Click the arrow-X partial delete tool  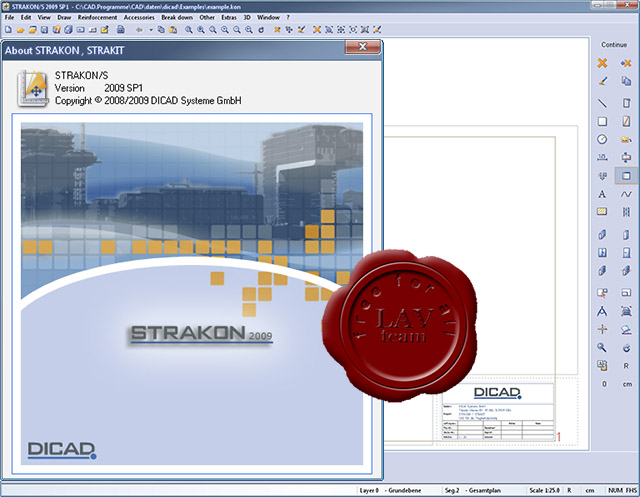pos(626,63)
